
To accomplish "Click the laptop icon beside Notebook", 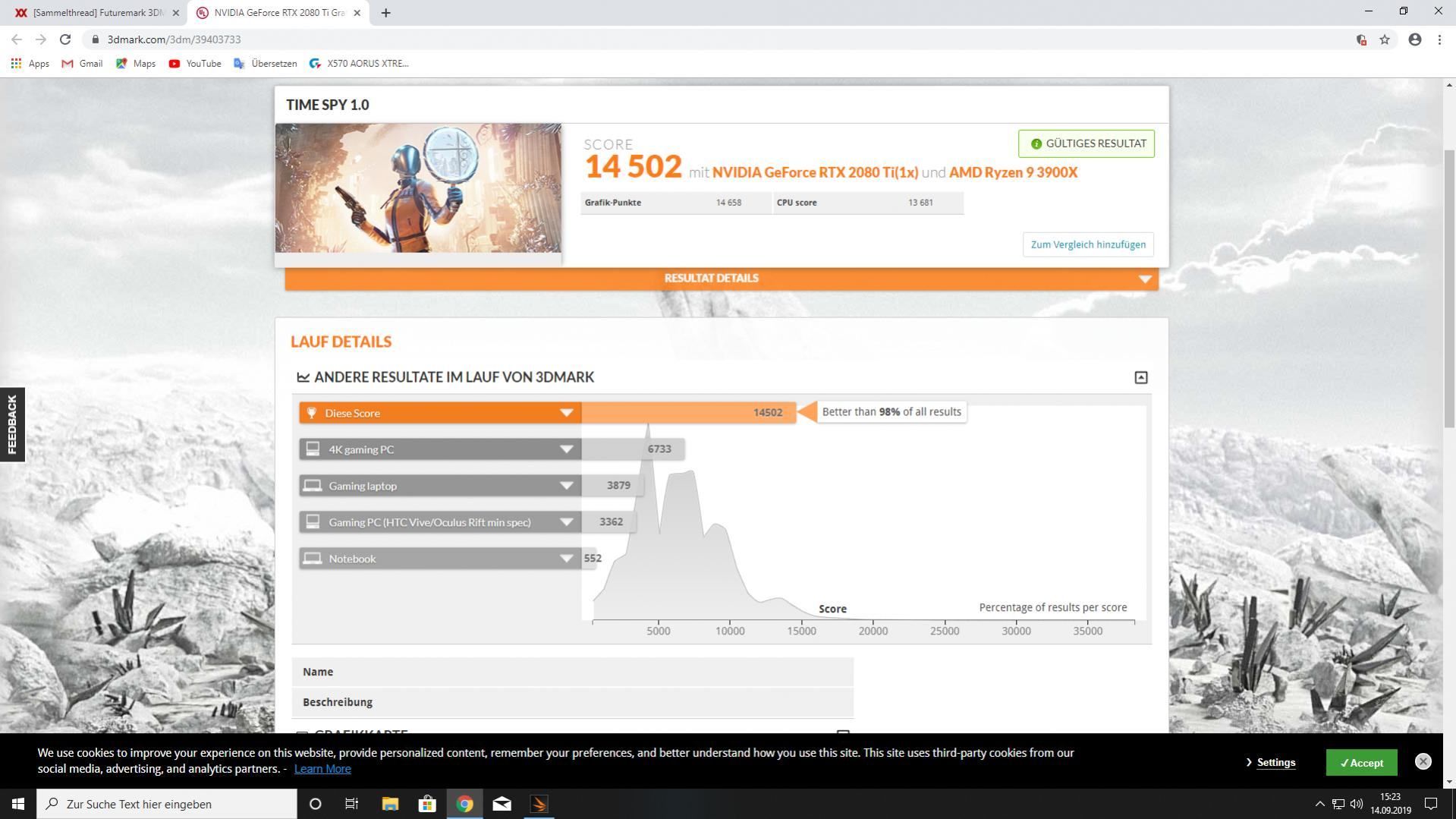I will 313,559.
